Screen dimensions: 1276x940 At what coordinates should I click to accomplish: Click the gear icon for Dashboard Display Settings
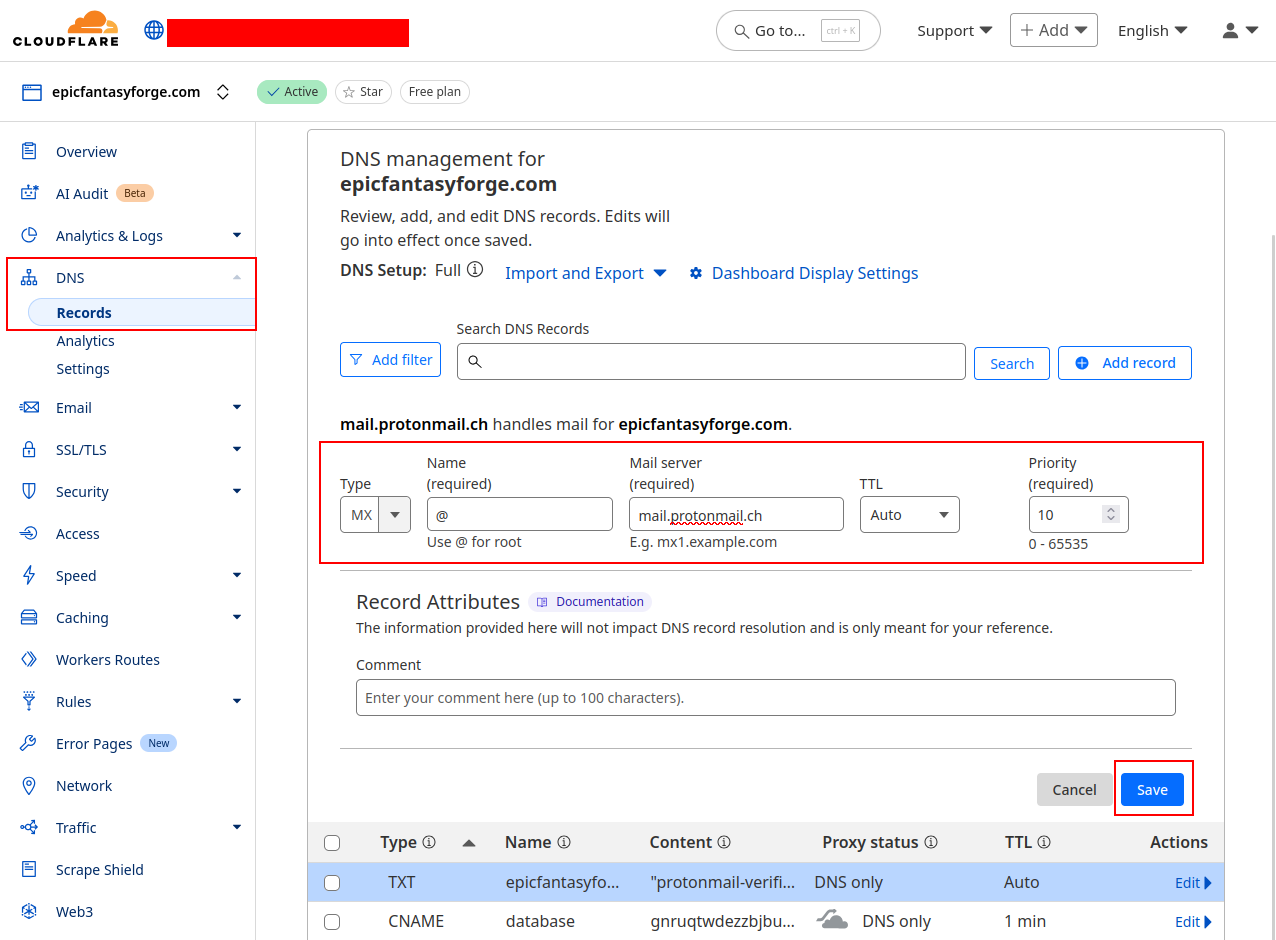(x=696, y=273)
